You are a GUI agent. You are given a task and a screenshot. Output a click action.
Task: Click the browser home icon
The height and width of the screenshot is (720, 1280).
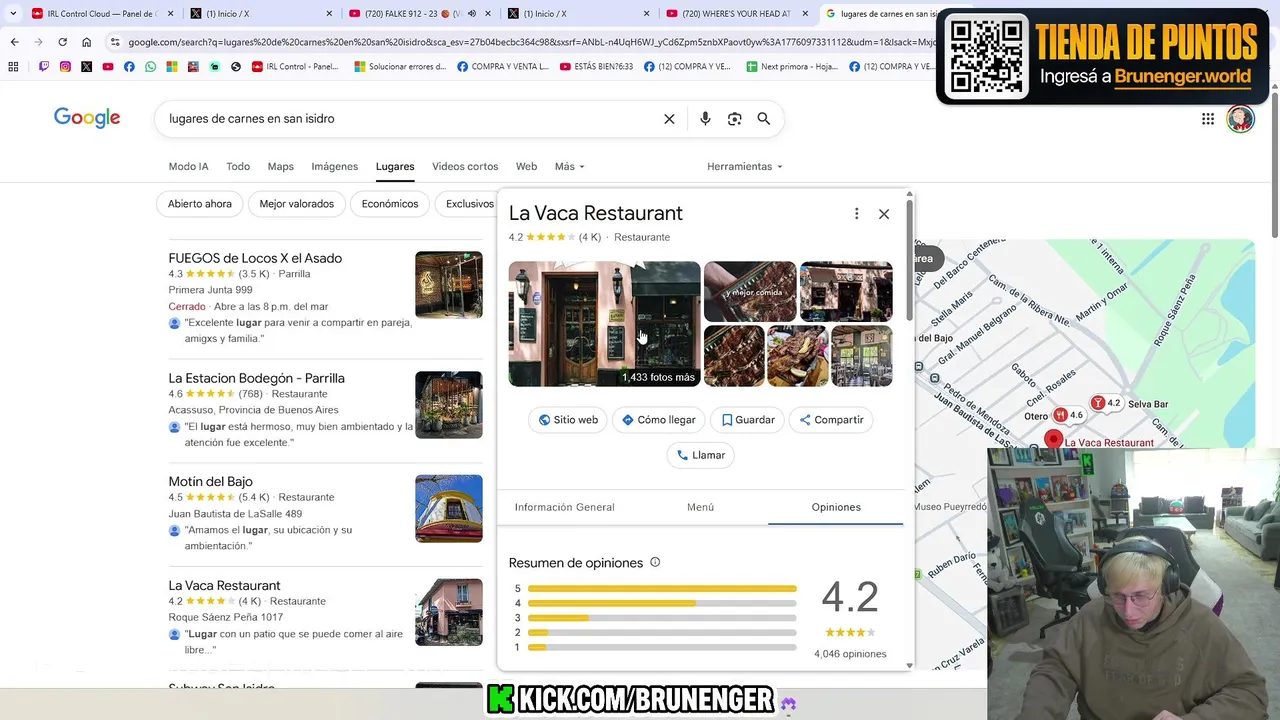coord(86,42)
